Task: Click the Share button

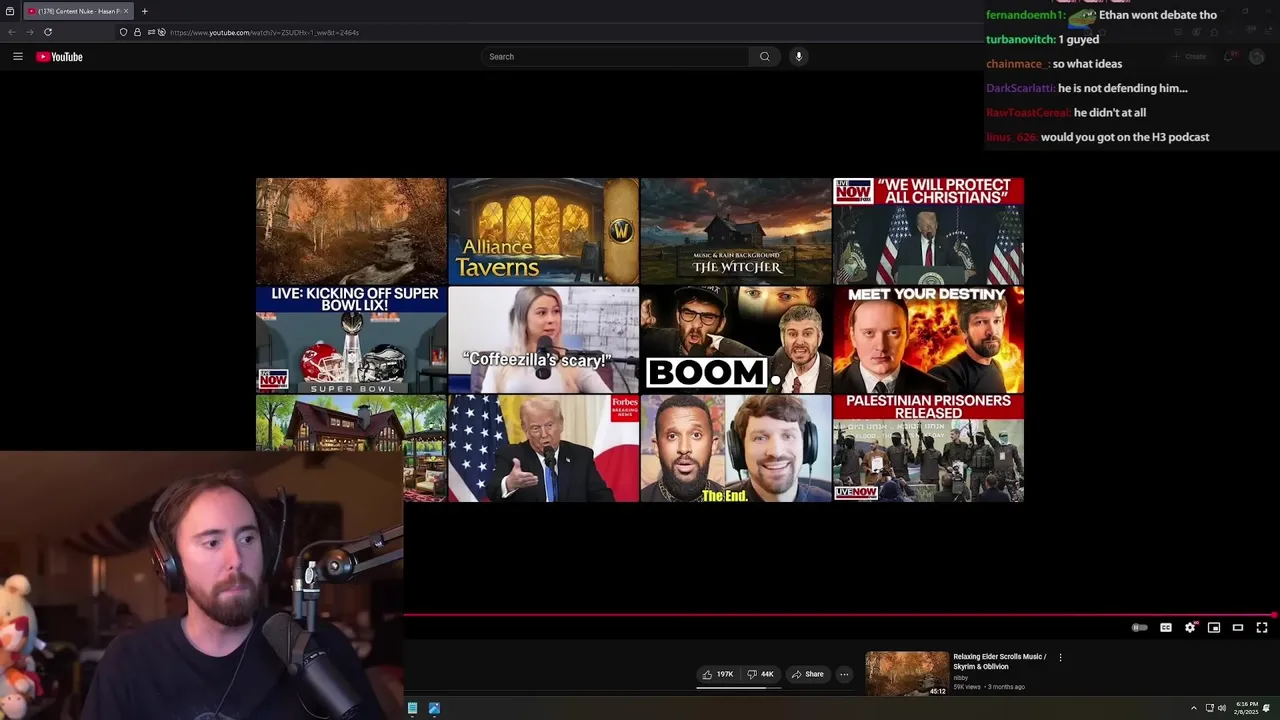Action: (808, 674)
